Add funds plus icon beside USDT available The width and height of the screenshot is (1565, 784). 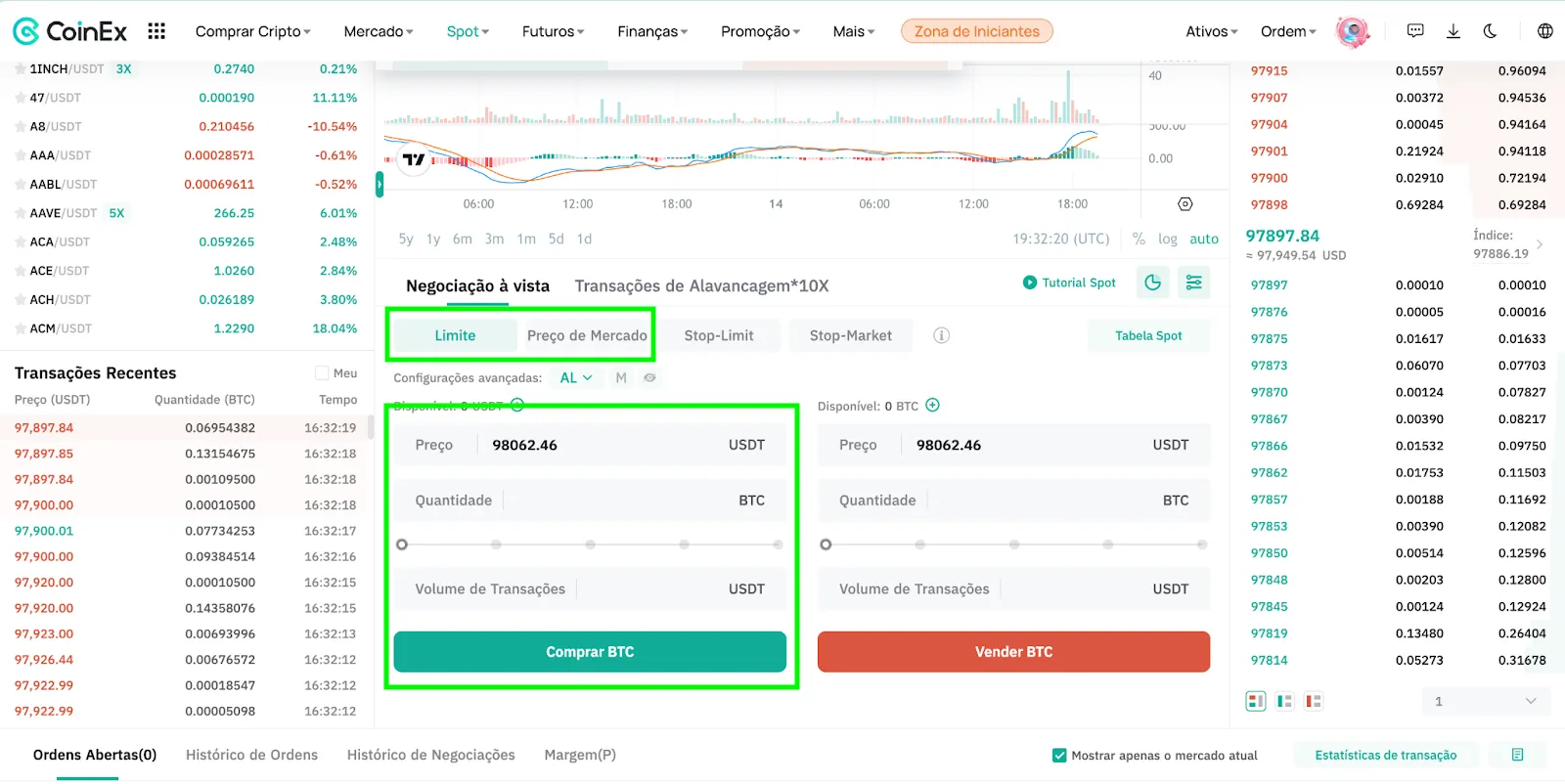click(x=517, y=405)
